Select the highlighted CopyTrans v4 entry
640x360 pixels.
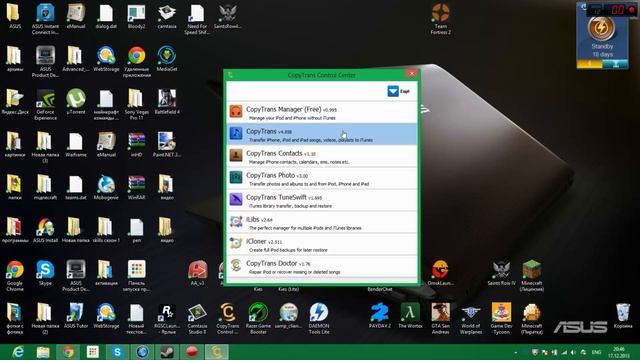322,134
